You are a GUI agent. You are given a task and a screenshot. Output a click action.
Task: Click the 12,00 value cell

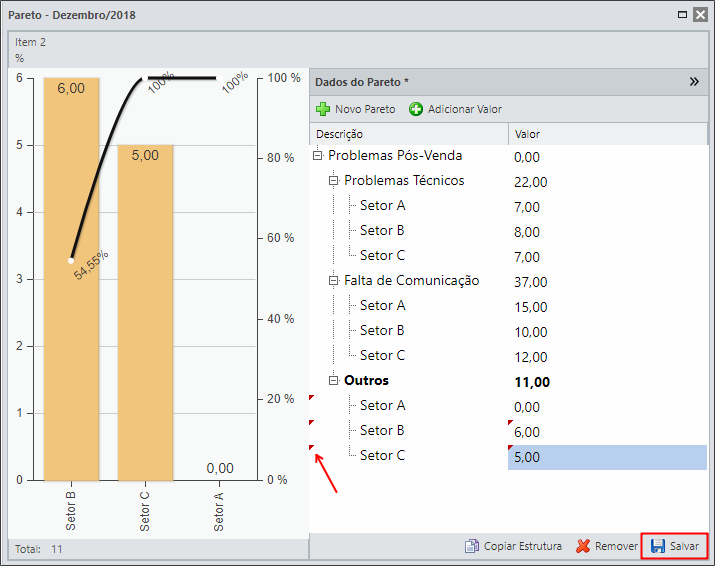[531, 357]
